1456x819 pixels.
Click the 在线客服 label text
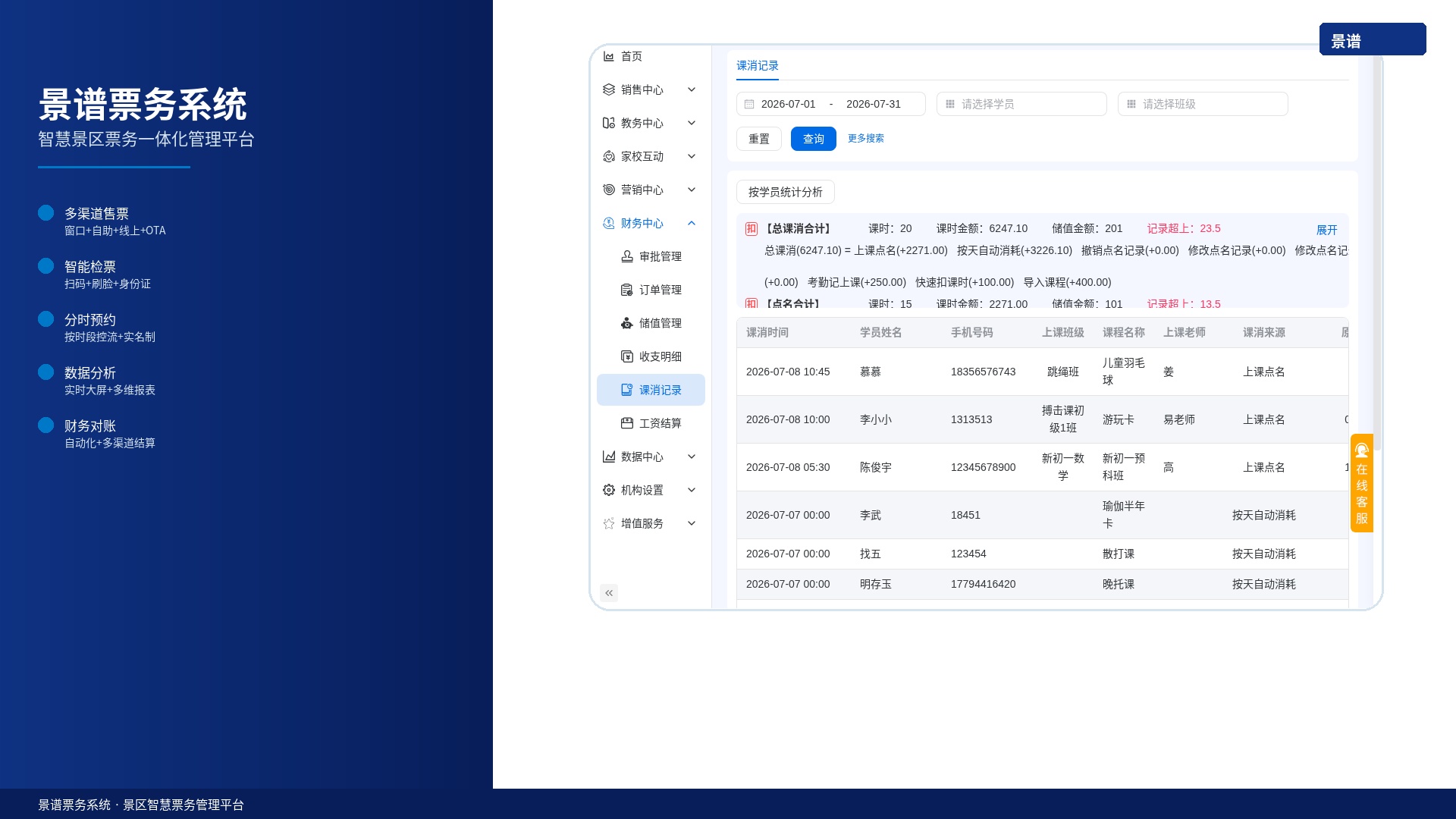1361,494
